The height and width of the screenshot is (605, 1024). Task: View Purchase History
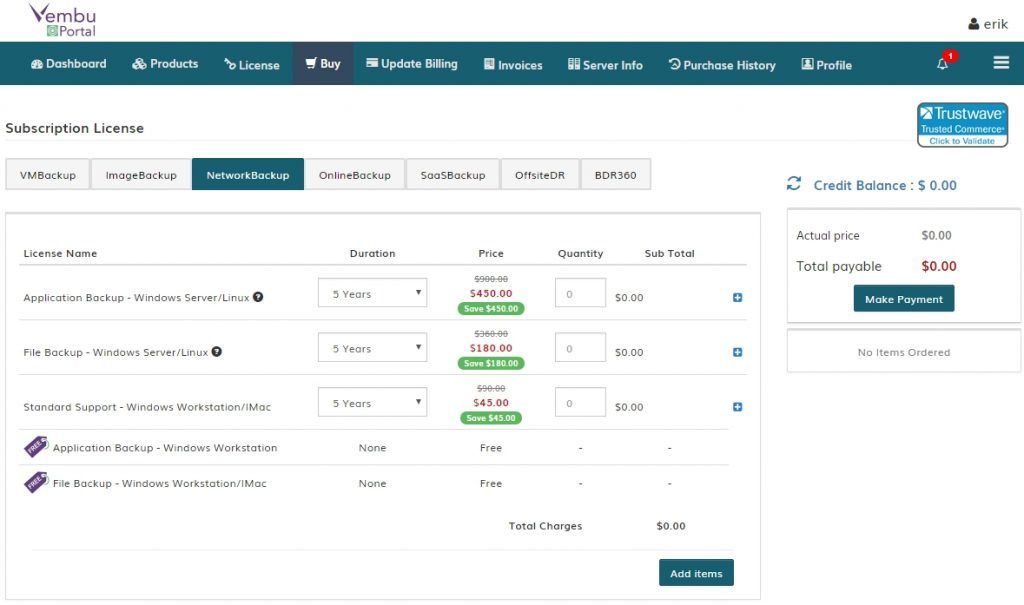(722, 65)
